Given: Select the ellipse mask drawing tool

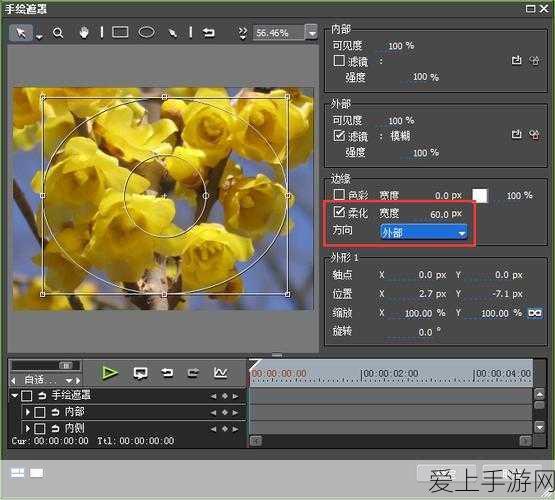Looking at the screenshot, I should (146, 32).
